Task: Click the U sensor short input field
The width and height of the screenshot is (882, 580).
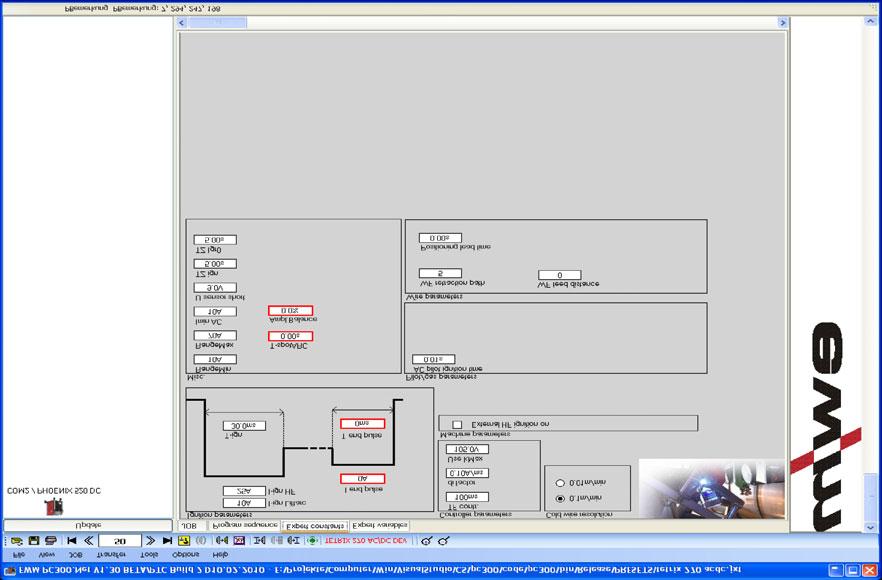Action: 215,287
